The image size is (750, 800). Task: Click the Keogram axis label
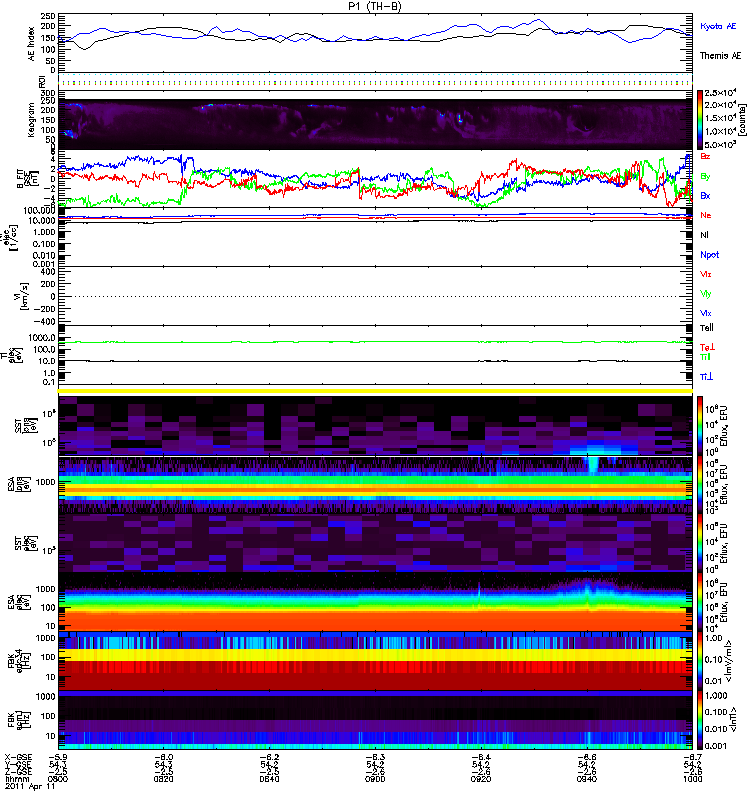click(32, 119)
